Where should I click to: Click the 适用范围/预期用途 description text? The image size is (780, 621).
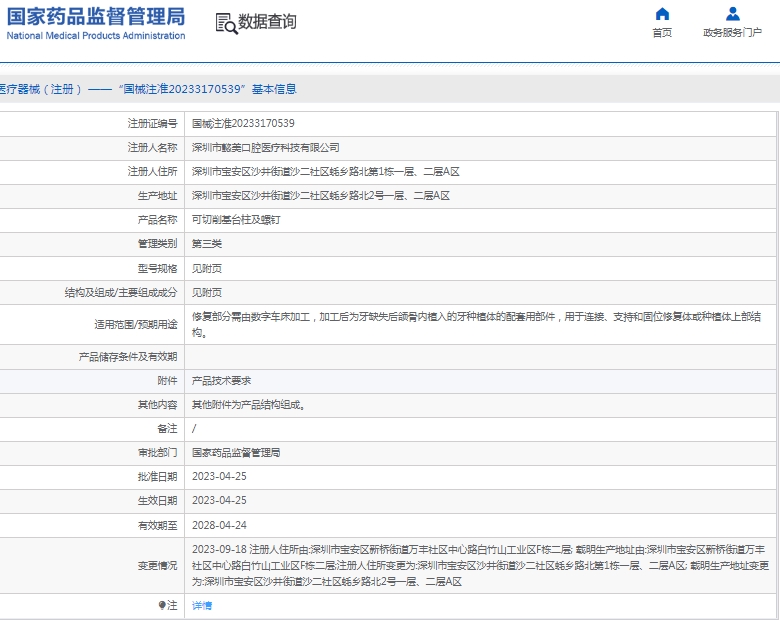click(x=477, y=324)
